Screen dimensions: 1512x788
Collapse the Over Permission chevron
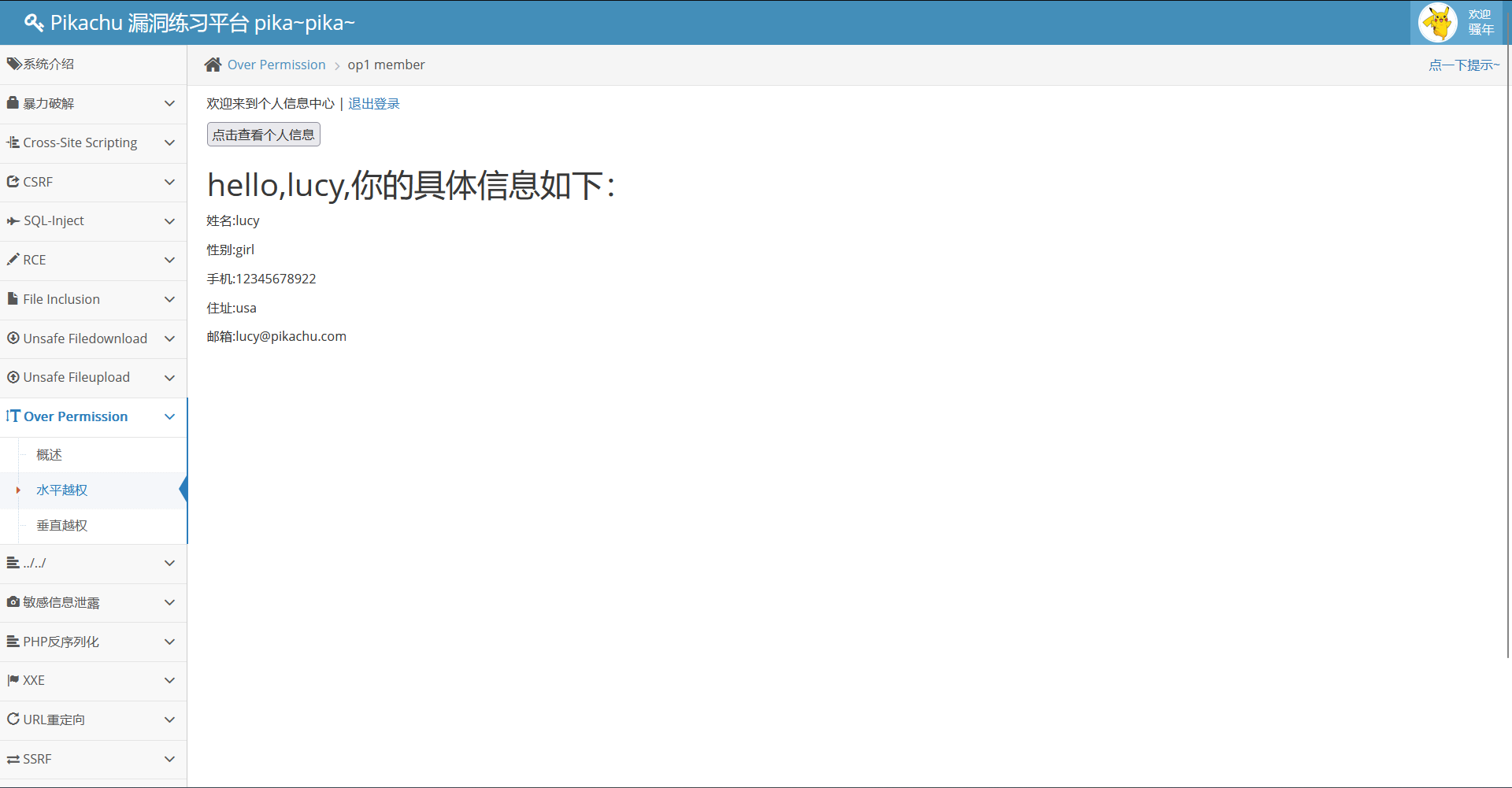tap(169, 416)
